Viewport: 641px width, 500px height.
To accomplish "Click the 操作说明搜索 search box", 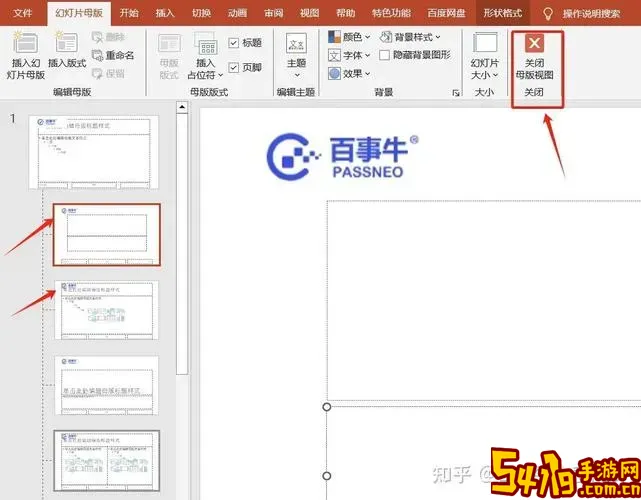I will 591,14.
